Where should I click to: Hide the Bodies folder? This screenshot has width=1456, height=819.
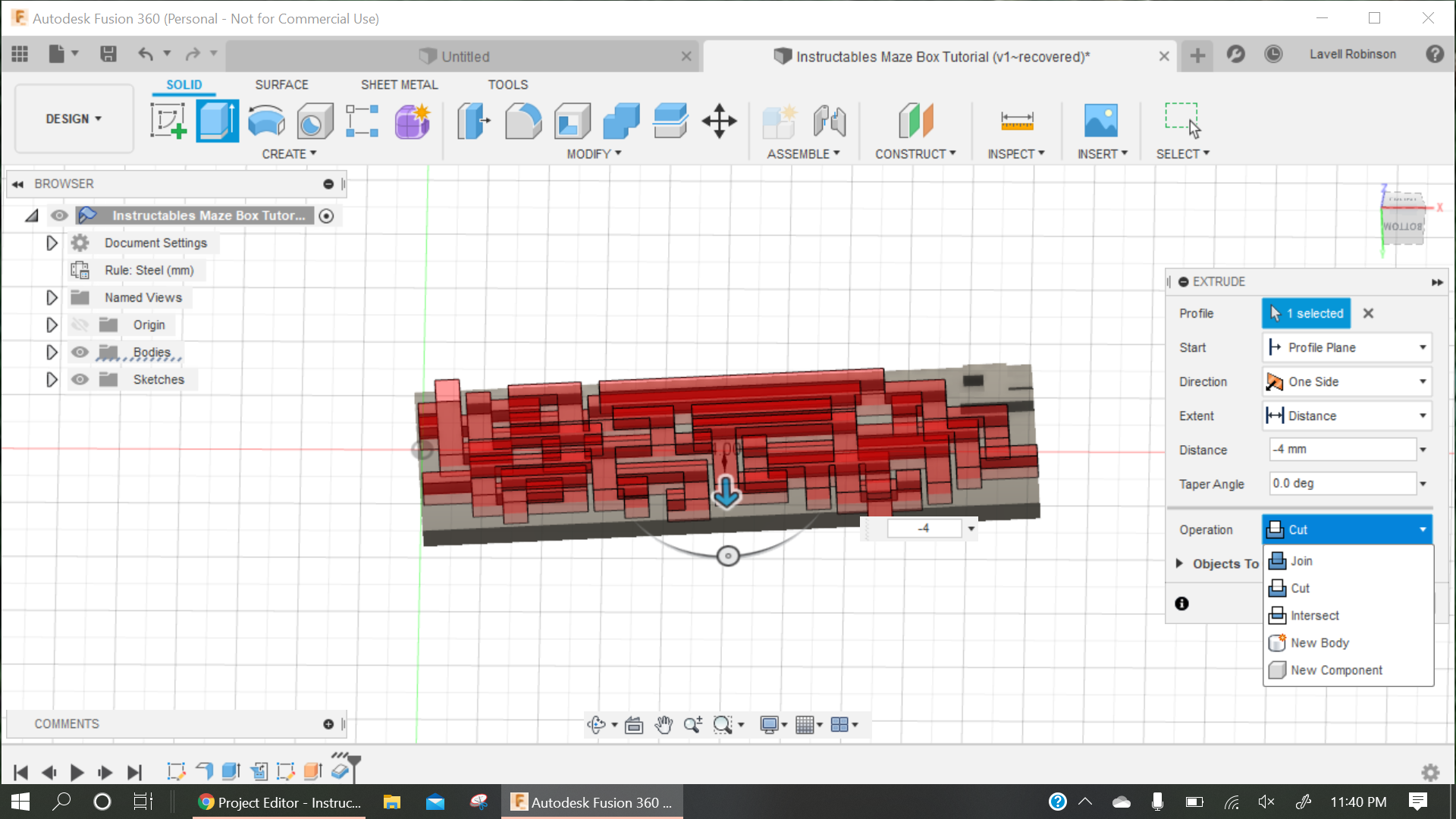(80, 353)
